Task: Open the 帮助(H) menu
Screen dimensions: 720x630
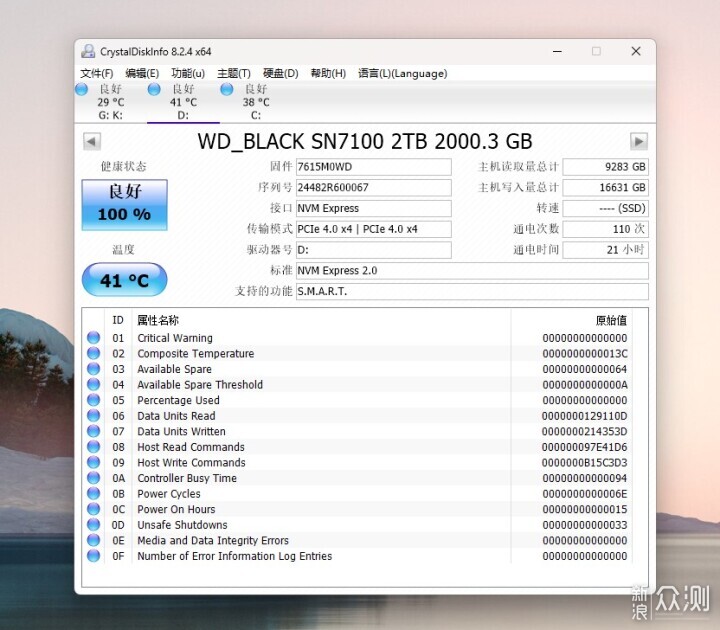Action: coord(328,73)
